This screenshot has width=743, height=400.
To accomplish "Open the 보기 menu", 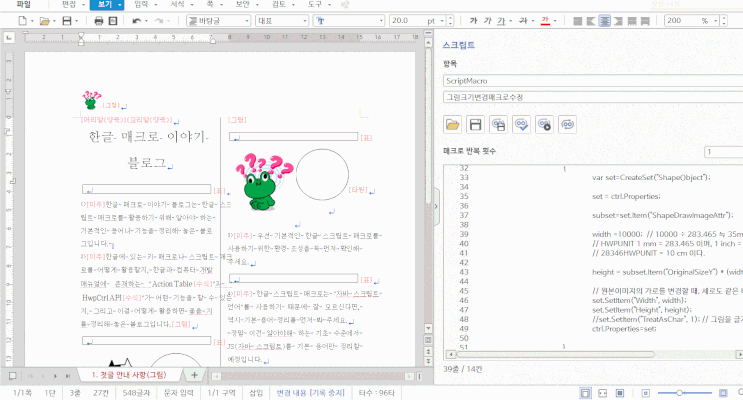I will coord(104,5).
